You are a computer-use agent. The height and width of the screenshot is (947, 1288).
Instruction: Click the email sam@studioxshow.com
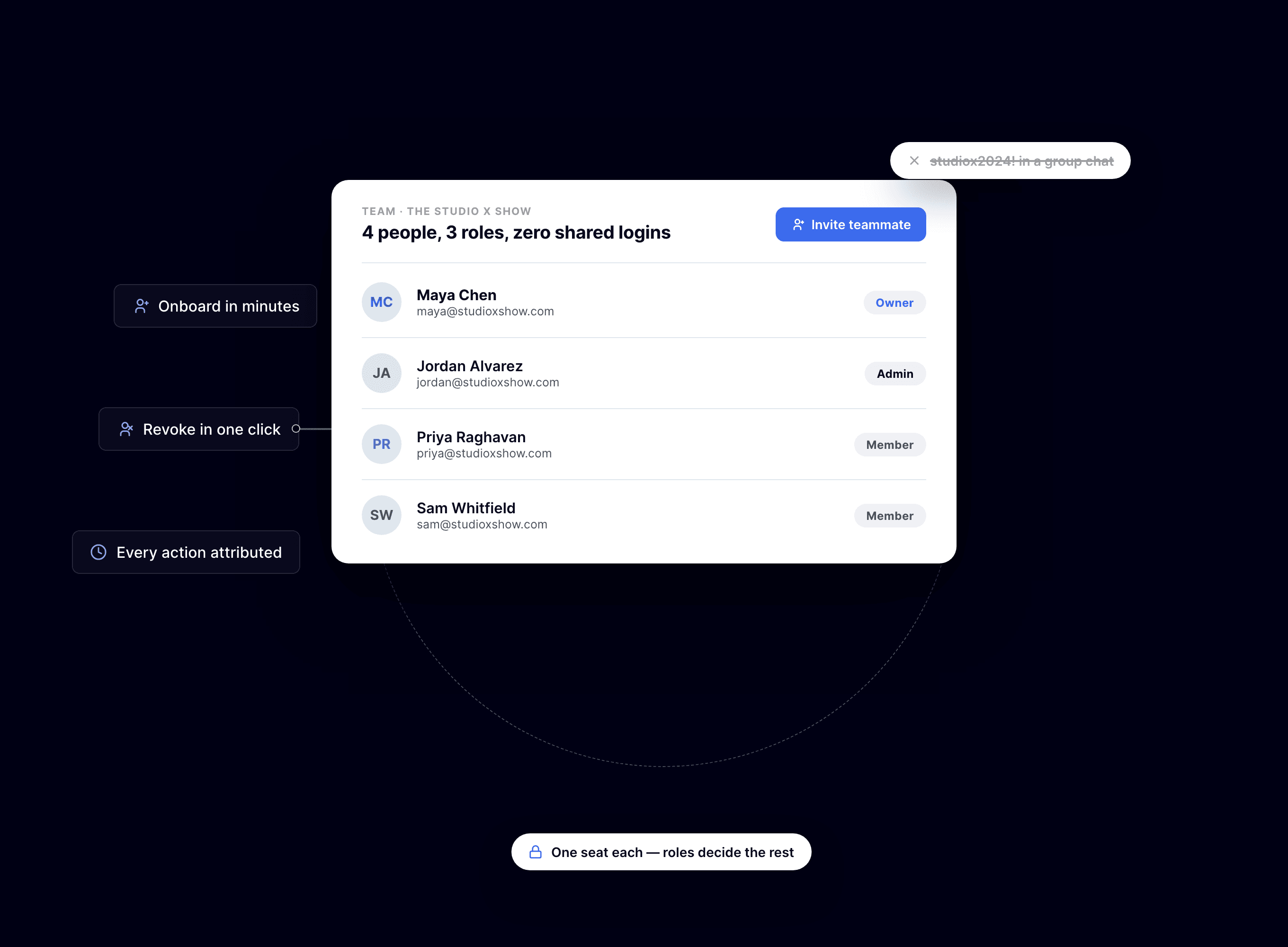482,525
